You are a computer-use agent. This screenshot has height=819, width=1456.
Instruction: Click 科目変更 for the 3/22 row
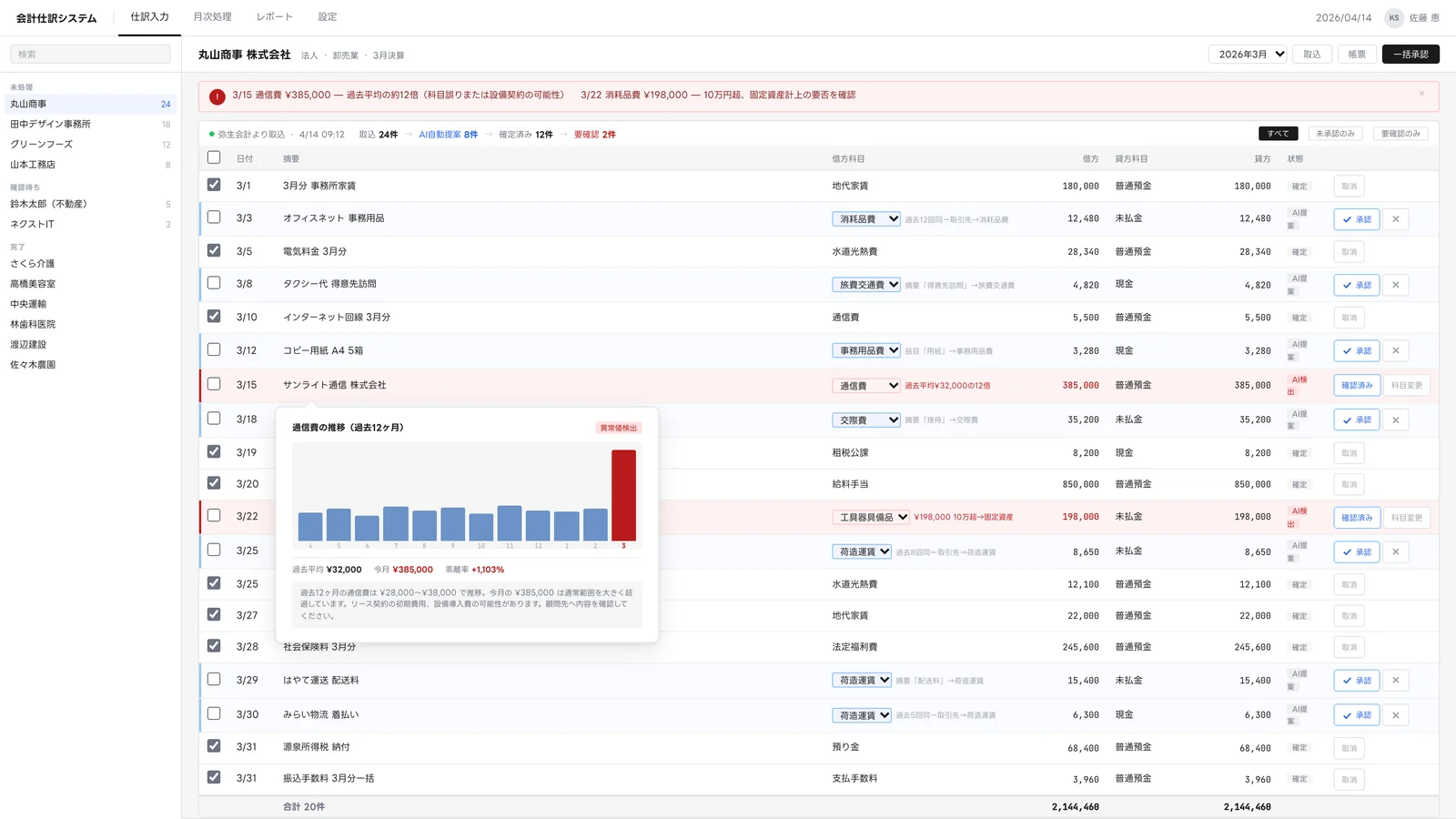click(1407, 518)
